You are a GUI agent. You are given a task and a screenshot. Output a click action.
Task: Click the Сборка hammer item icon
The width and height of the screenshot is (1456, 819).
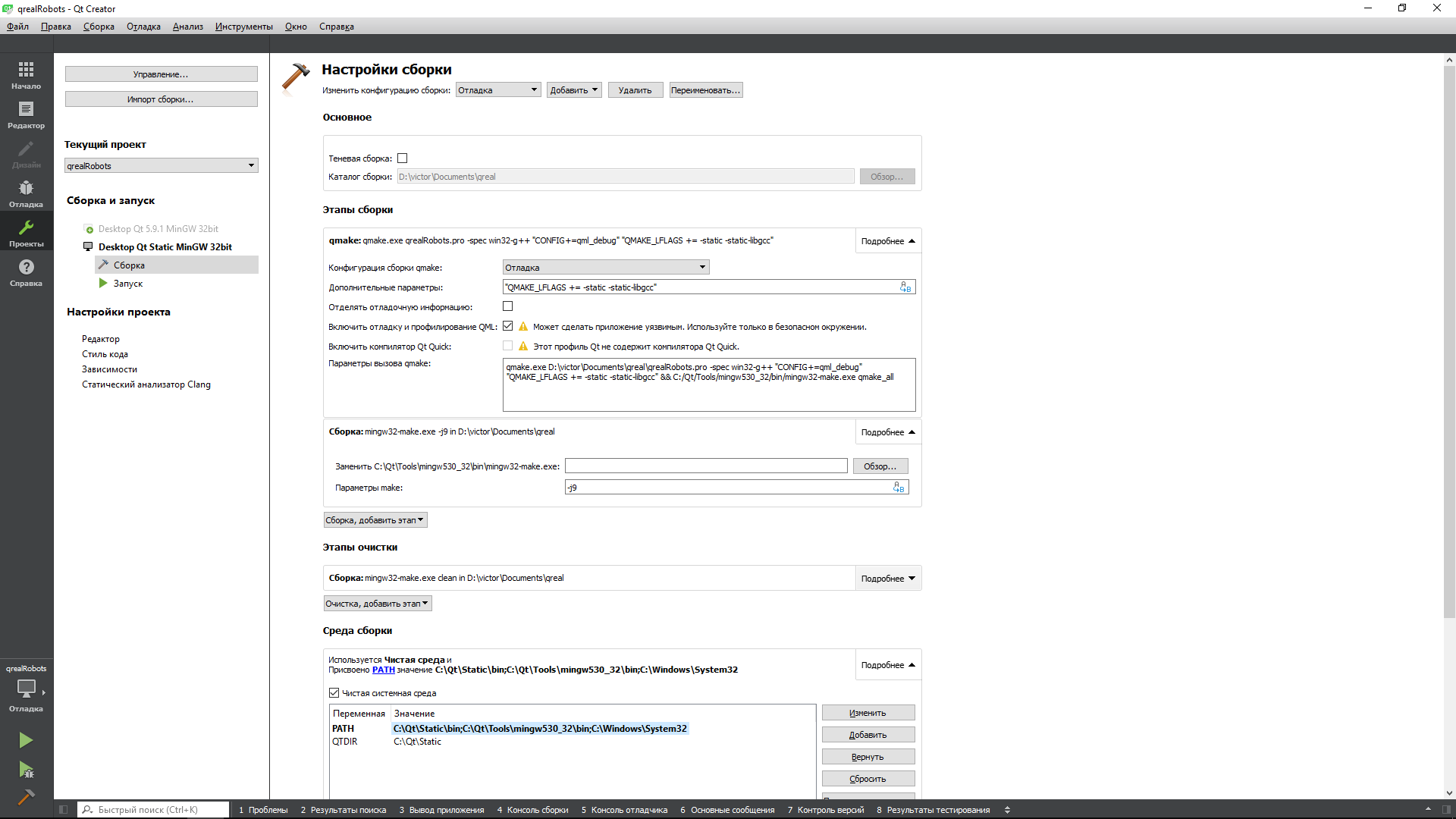(104, 265)
